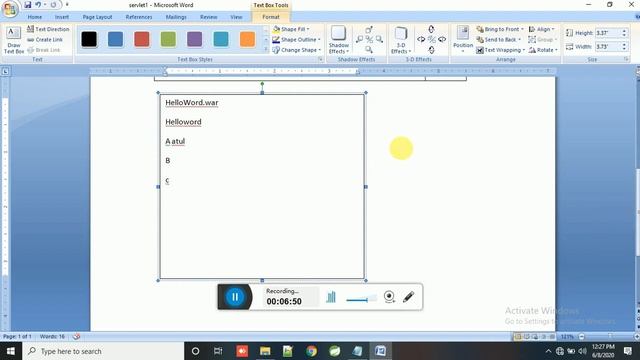Toggle the webcam in recorder toolbar
Image resolution: width=640 pixels, height=360 pixels.
coord(389,297)
